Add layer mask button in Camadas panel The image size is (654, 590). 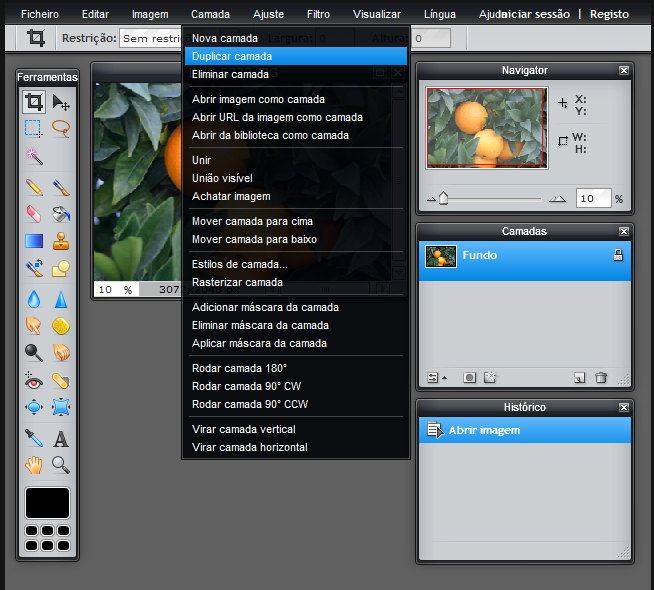click(469, 378)
